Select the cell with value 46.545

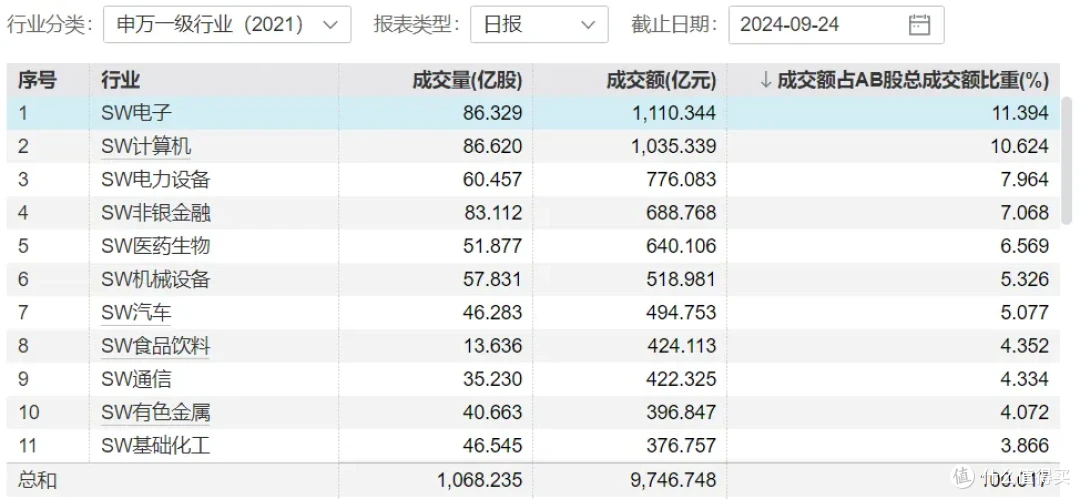click(x=490, y=446)
